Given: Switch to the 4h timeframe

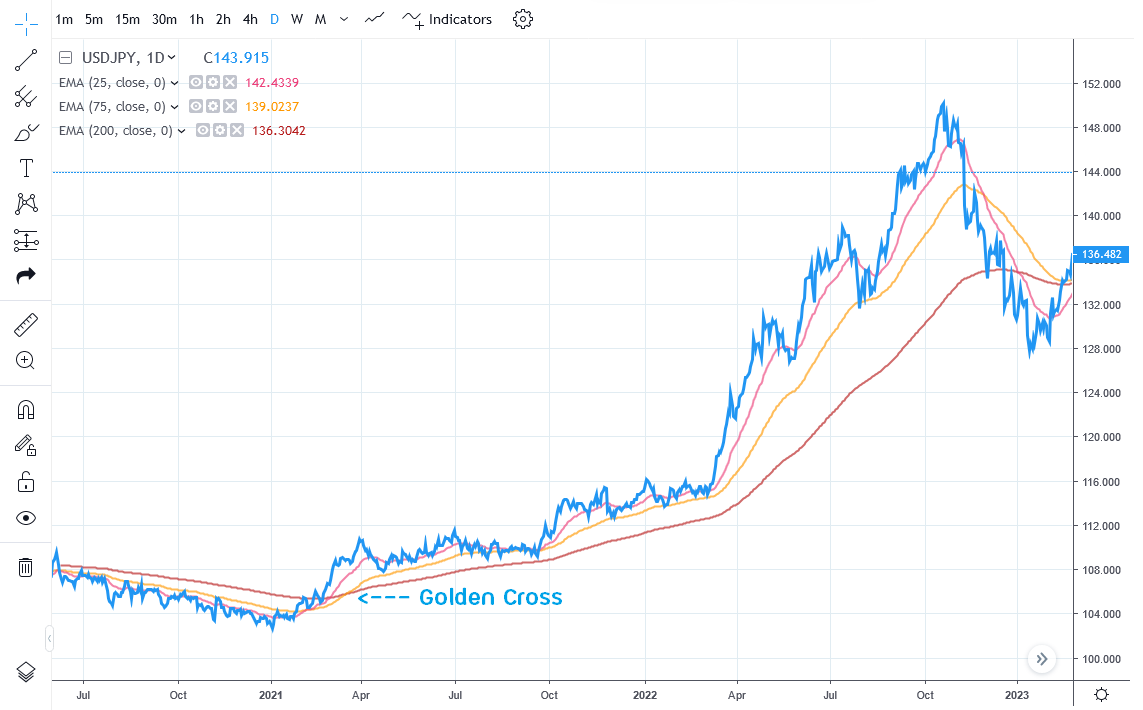Looking at the screenshot, I should click(x=250, y=19).
